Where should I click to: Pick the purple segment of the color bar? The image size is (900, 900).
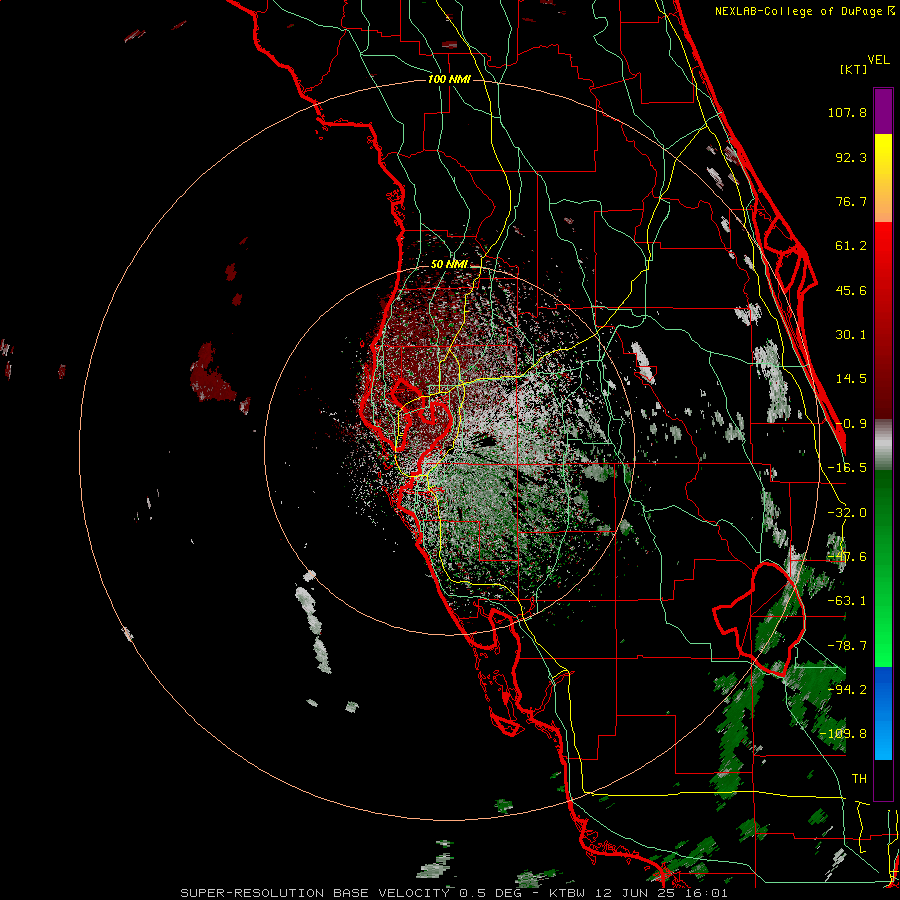coord(883,112)
